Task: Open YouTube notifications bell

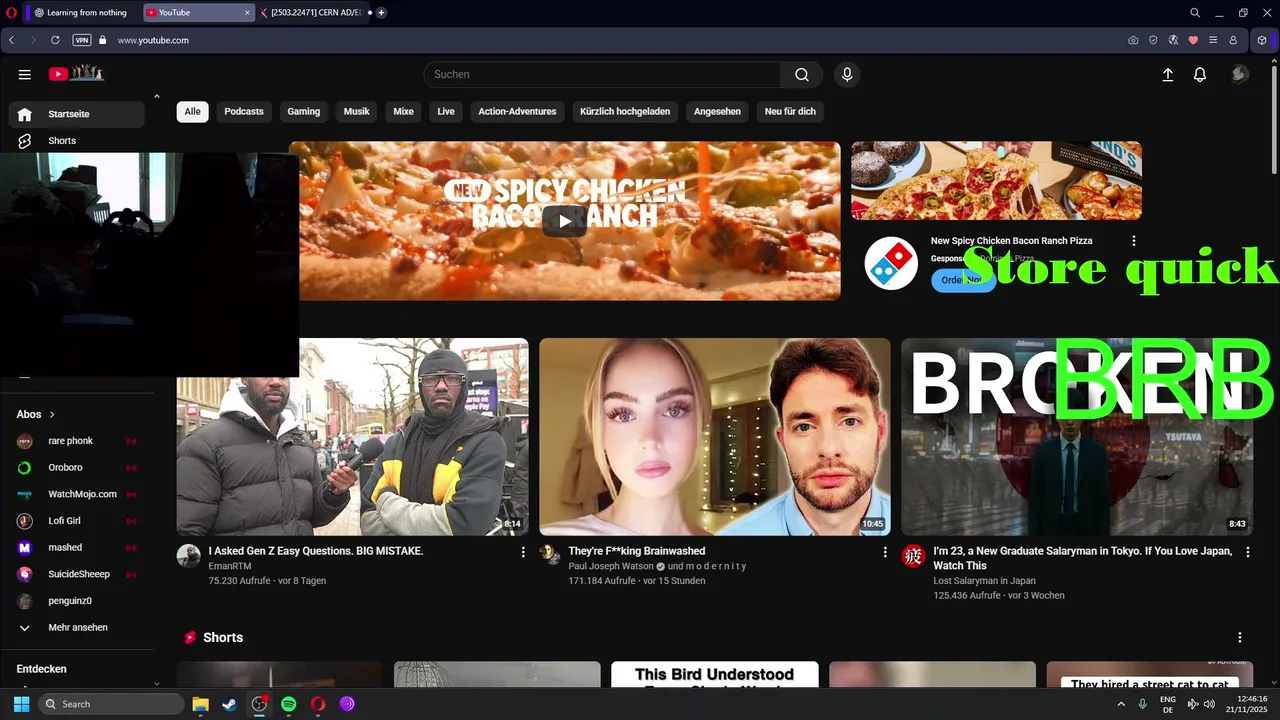Action: click(x=1200, y=74)
